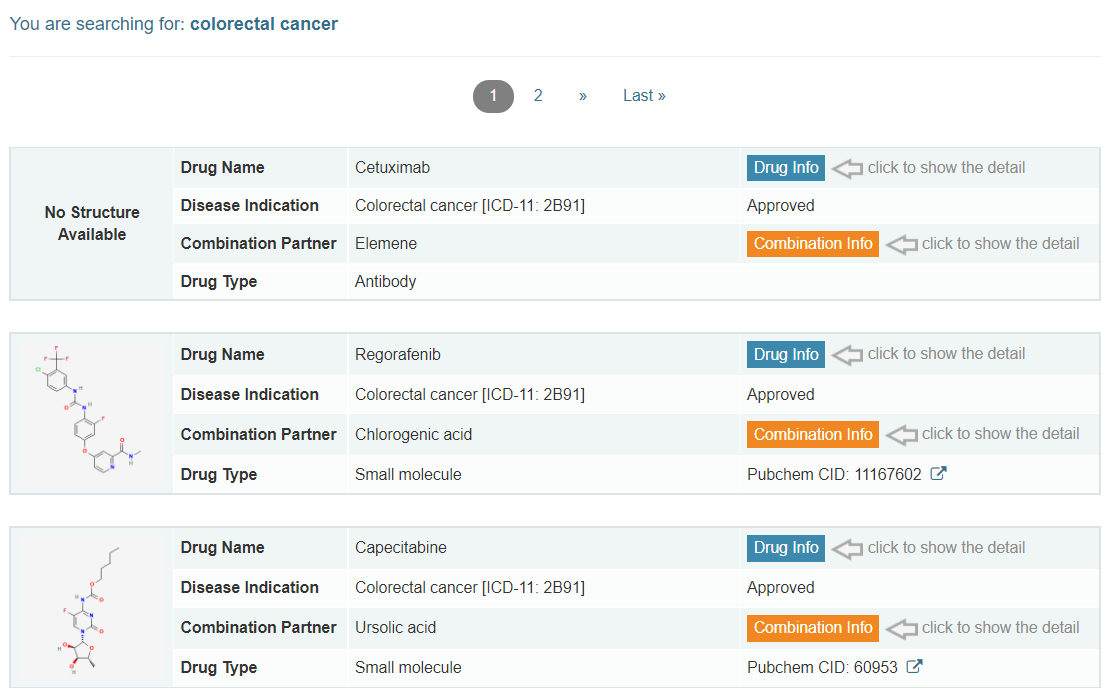The image size is (1110, 697).
Task: Show Drug Info for Cetuximab
Action: pos(785,168)
